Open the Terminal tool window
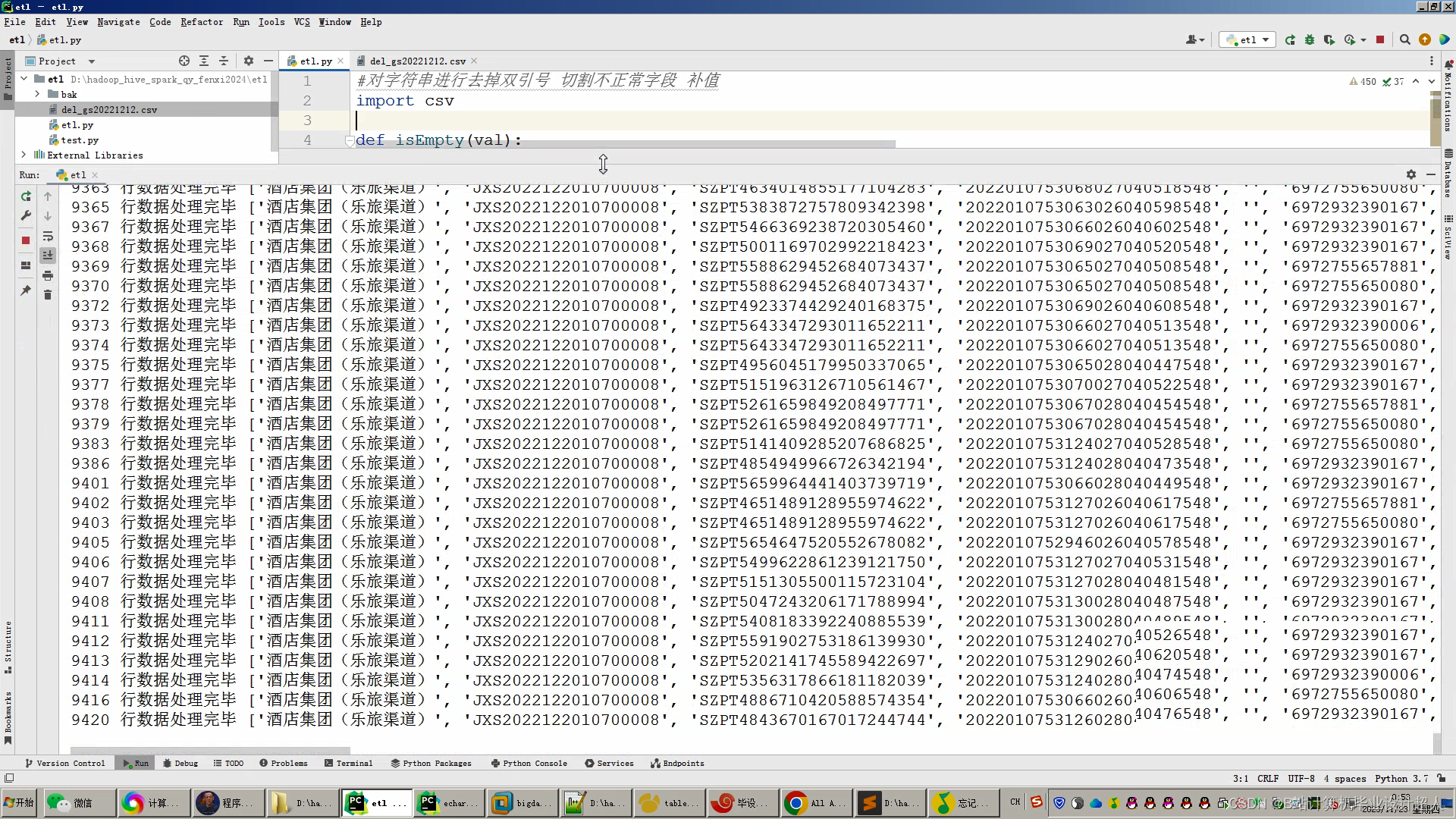Image resolution: width=1456 pixels, height=819 pixels. click(x=348, y=763)
